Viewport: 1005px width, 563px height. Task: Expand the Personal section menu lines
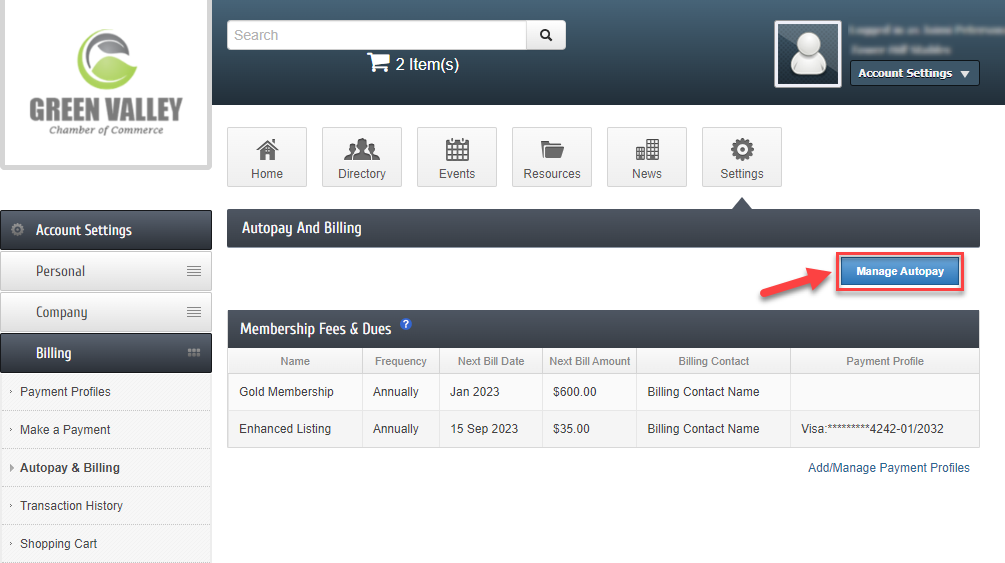[x=194, y=271]
